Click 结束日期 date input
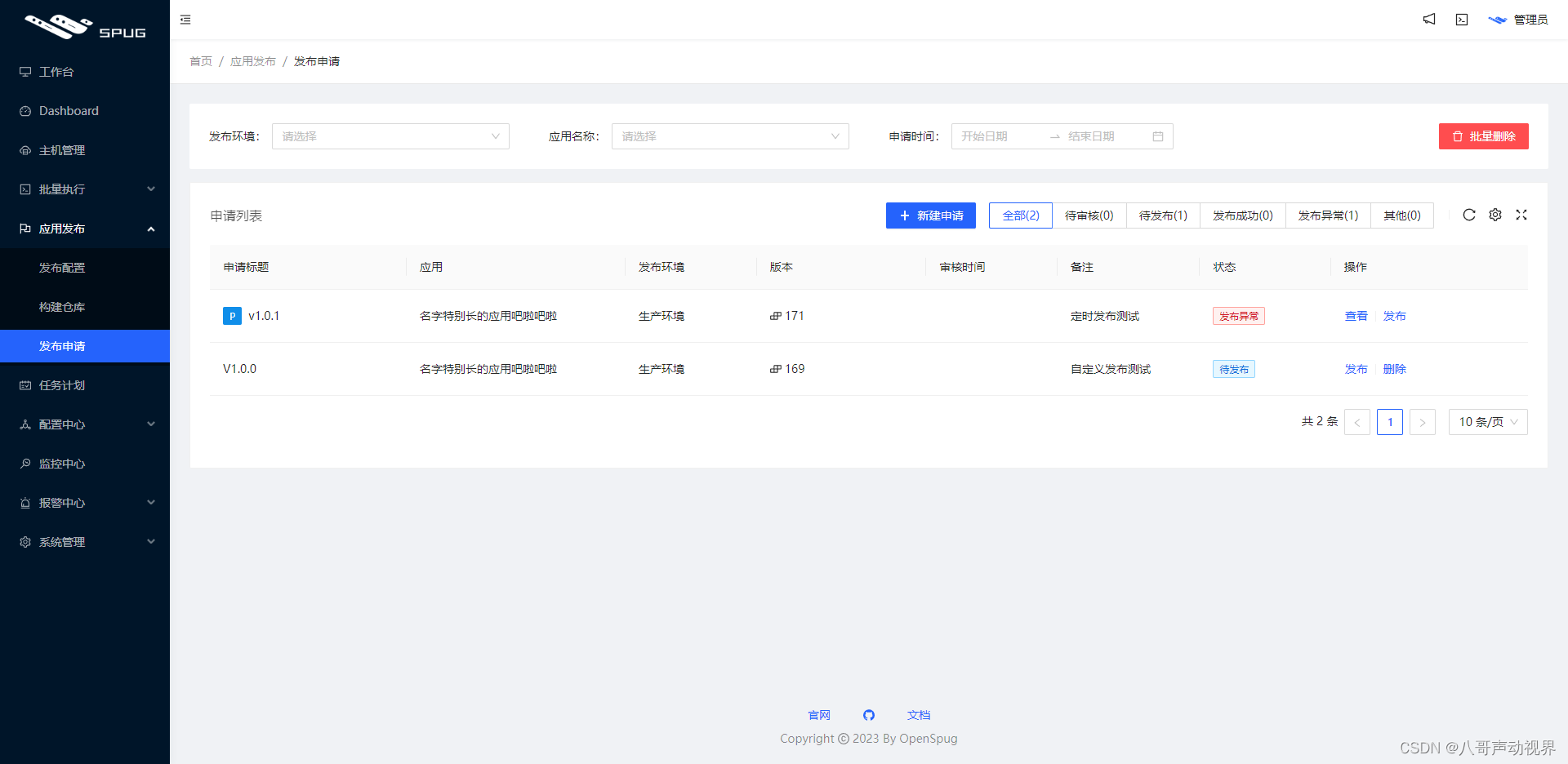The image size is (1568, 764). 1106,136
